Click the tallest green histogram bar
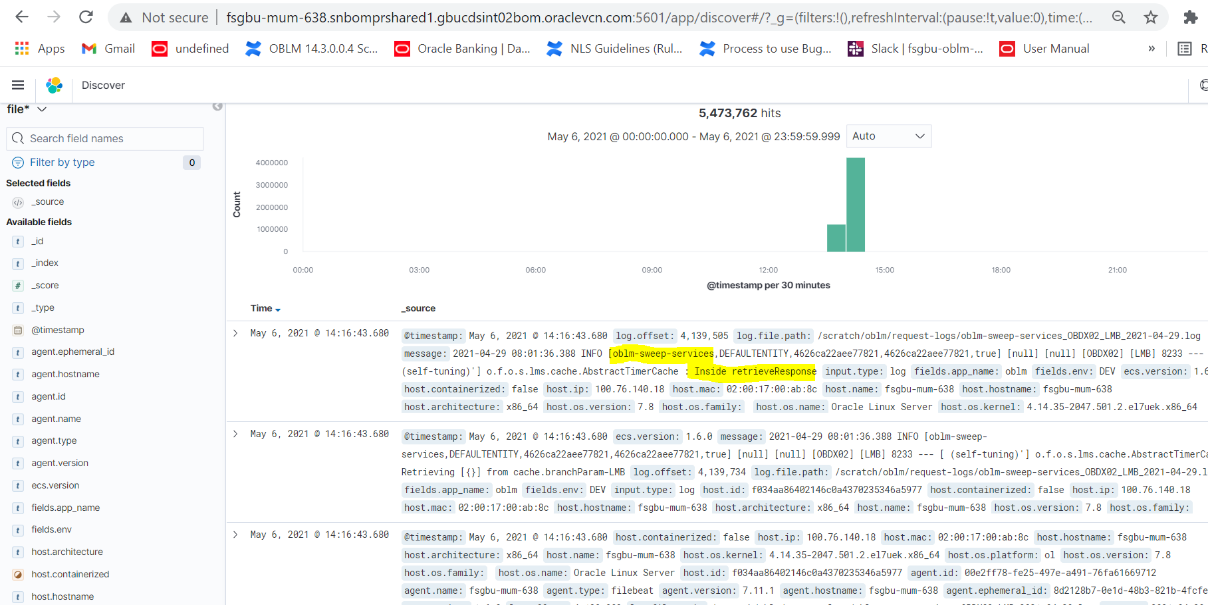This screenshot has height=605, width=1208. click(855, 204)
